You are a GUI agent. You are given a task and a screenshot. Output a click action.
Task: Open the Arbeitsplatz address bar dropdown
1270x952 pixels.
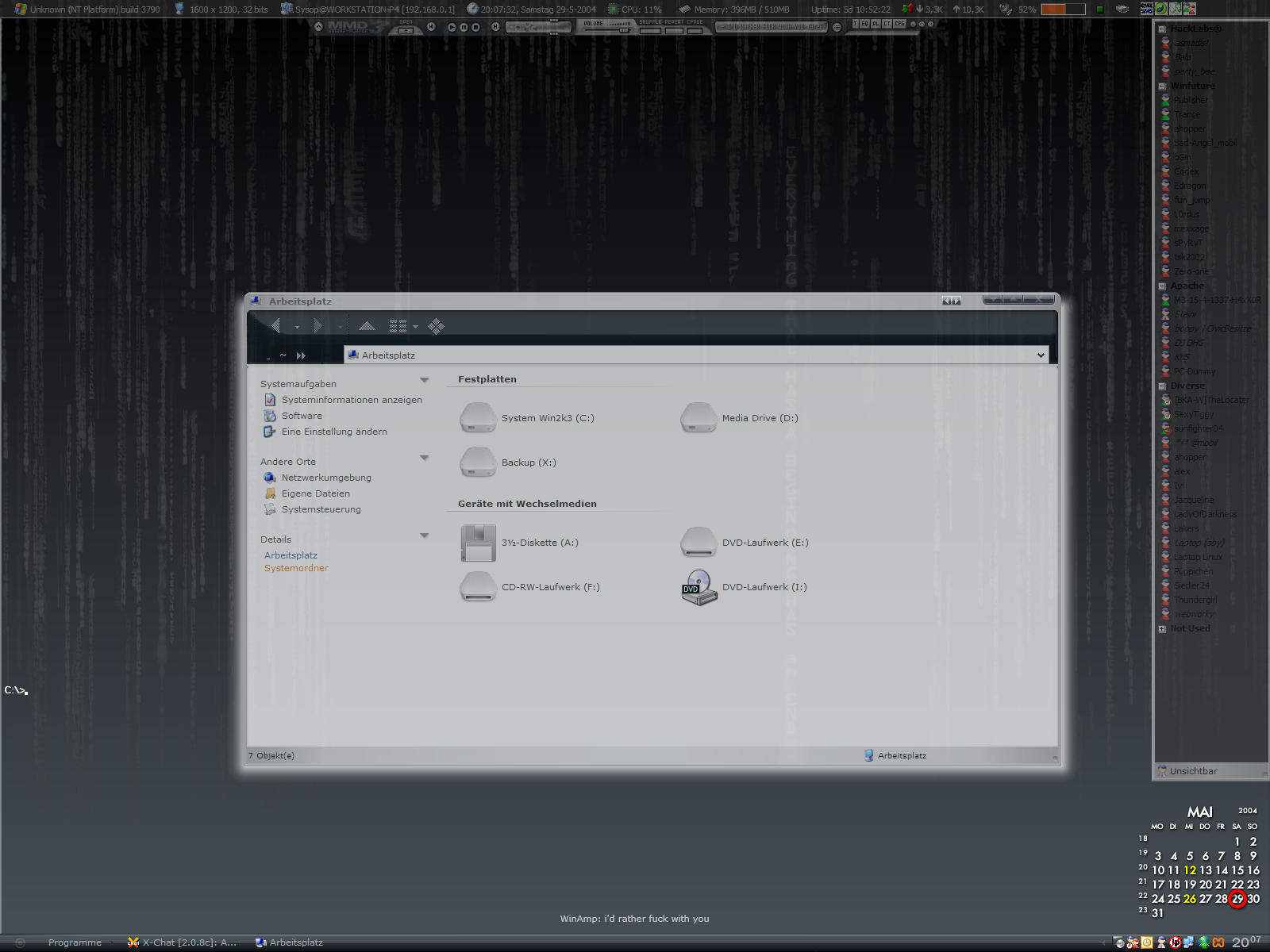[x=1041, y=355]
